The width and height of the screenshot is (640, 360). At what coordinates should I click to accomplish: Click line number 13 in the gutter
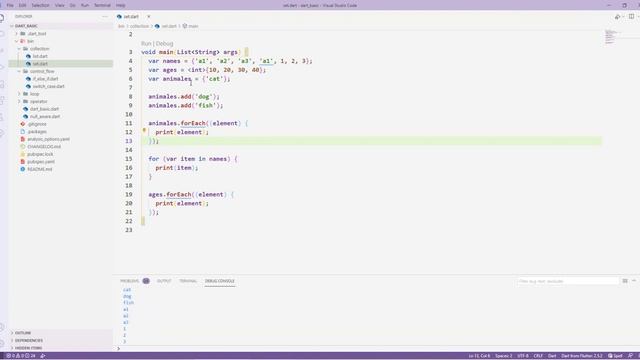[x=129, y=141]
